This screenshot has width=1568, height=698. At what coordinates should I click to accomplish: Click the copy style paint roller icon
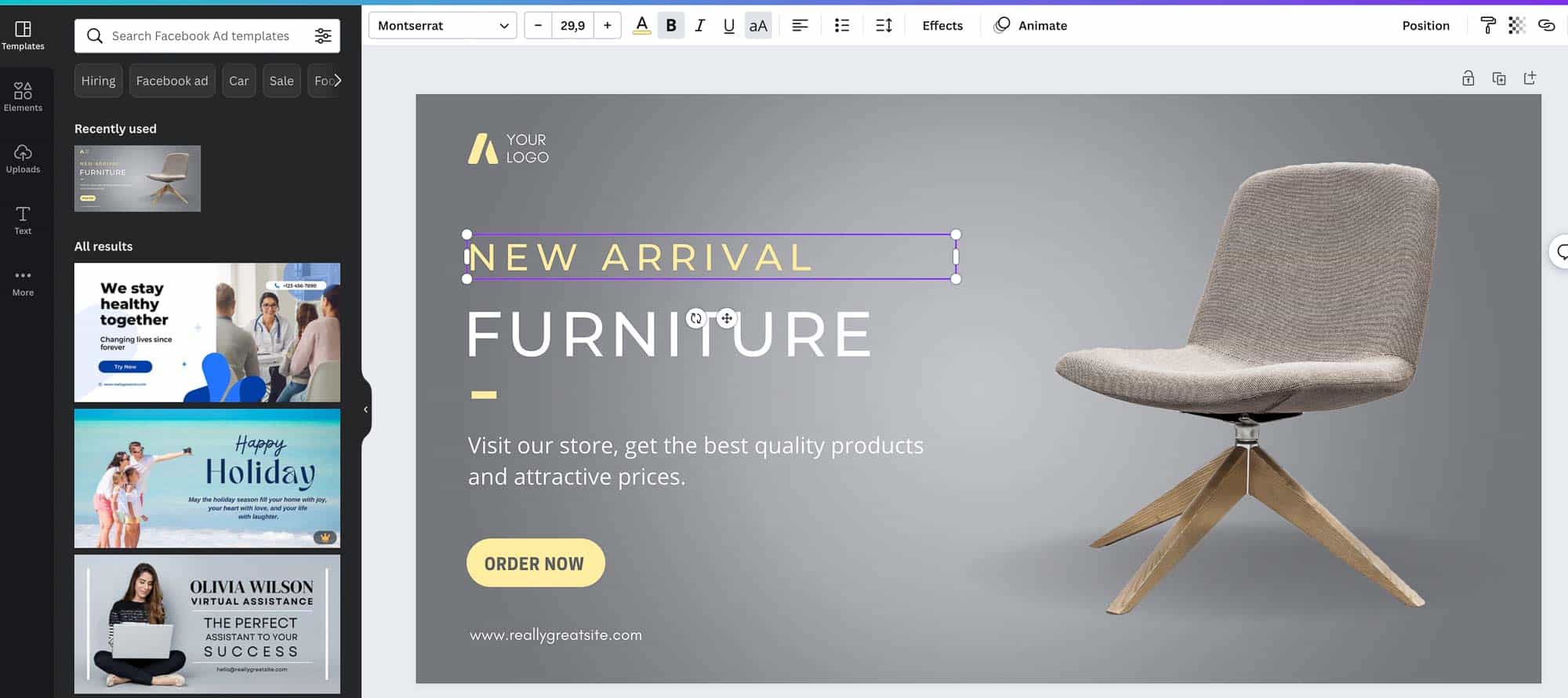tap(1487, 26)
